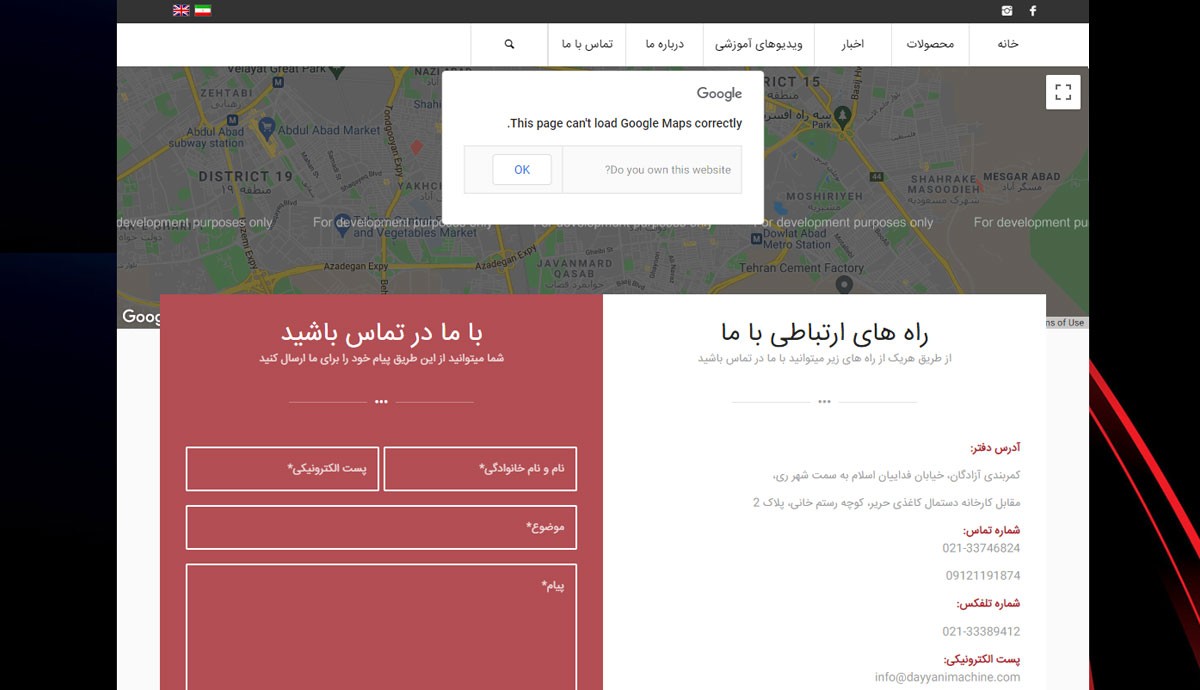Image resolution: width=1200 pixels, height=690 pixels.
Task: Click the شماره تلفکس label
Action: 988,604
